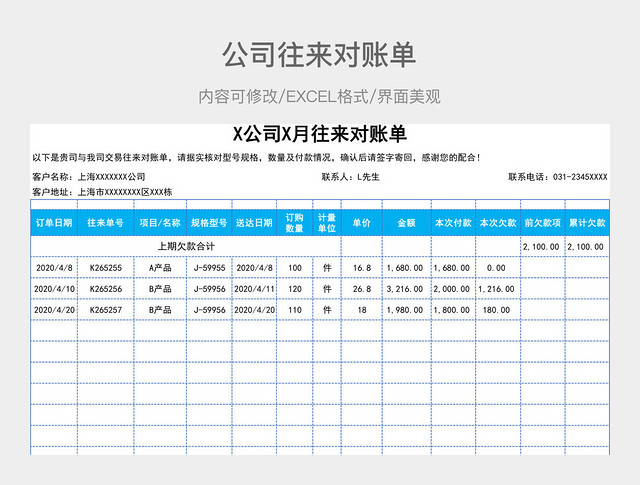Click the 客户名称 customer name line
The height and width of the screenshot is (485, 640).
(x=89, y=177)
